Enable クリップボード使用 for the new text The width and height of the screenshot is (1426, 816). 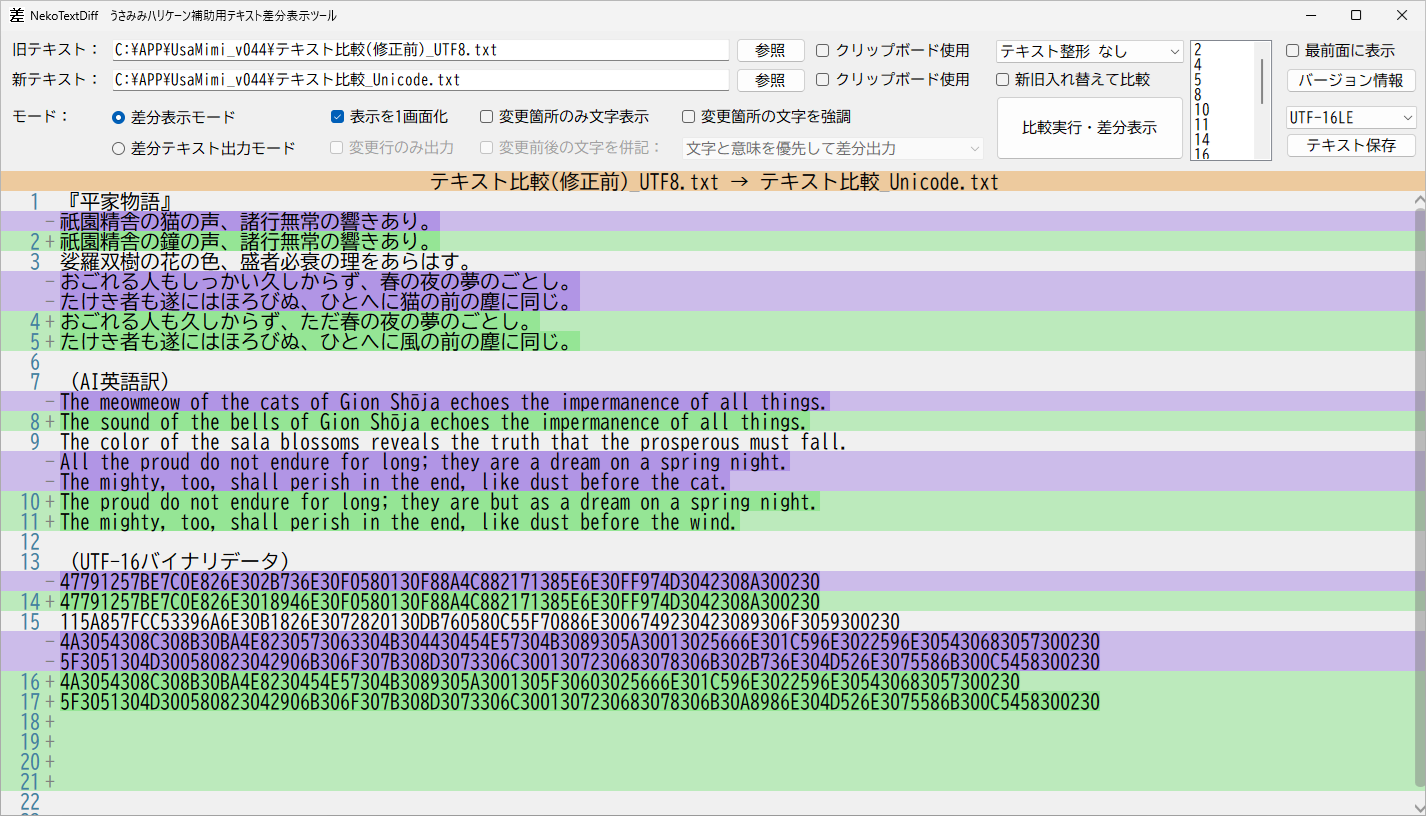[x=821, y=80]
